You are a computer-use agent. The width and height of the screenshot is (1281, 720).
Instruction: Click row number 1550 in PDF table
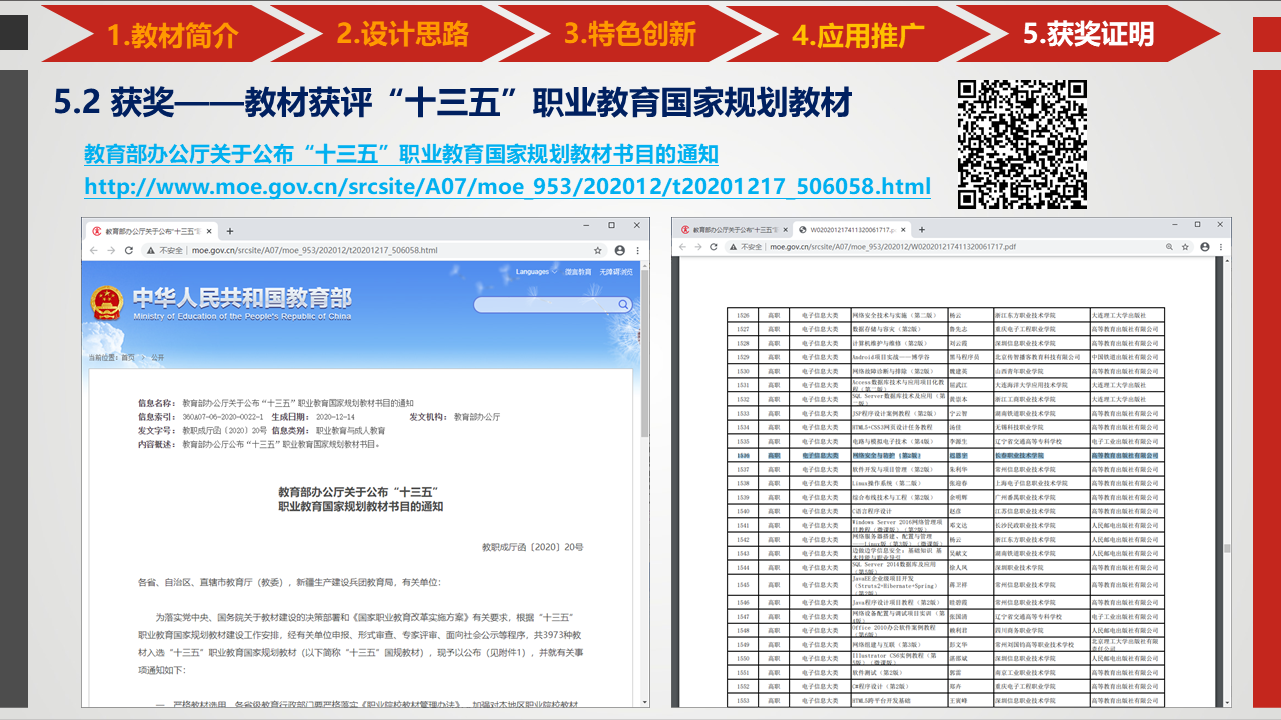(x=743, y=658)
